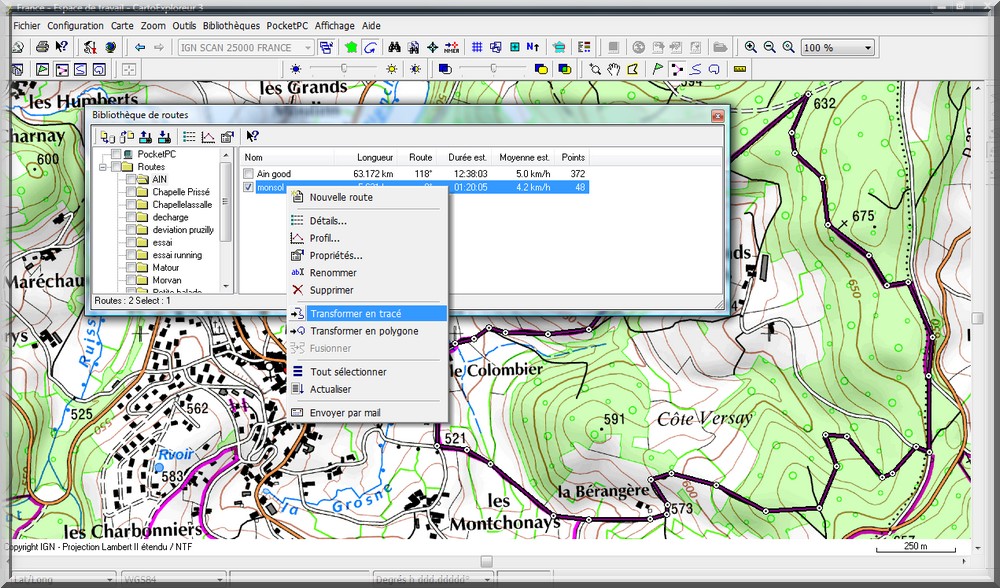Open the Fichier menu
The width and height of the screenshot is (1000, 588).
click(27, 26)
